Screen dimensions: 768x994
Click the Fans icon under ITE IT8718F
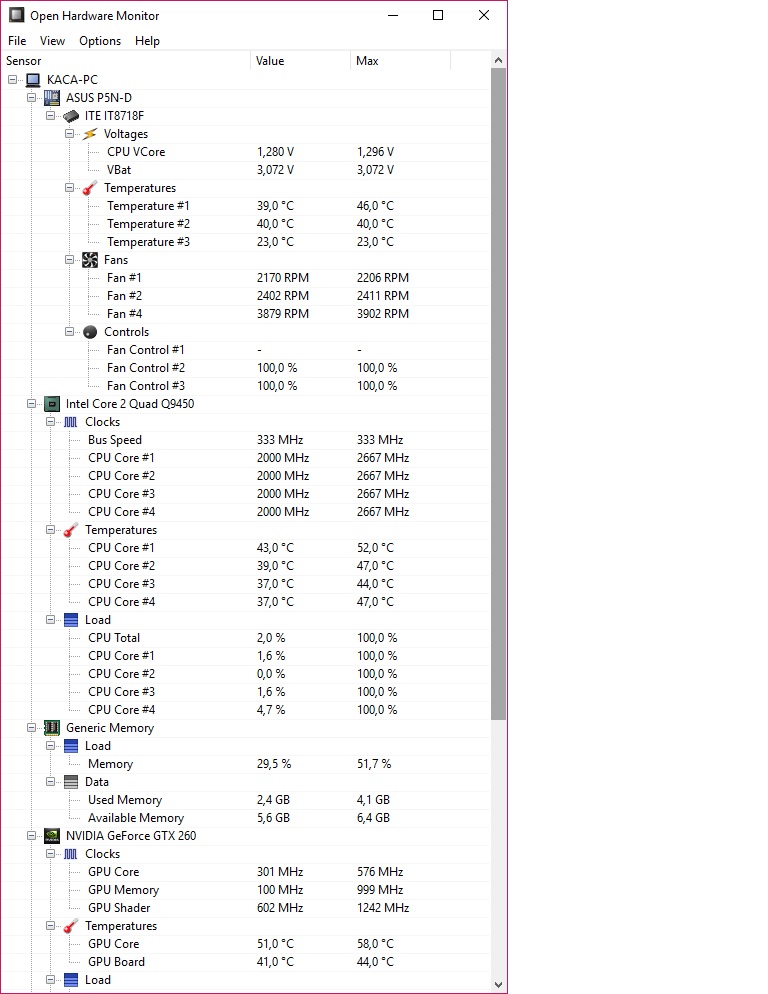click(x=90, y=260)
